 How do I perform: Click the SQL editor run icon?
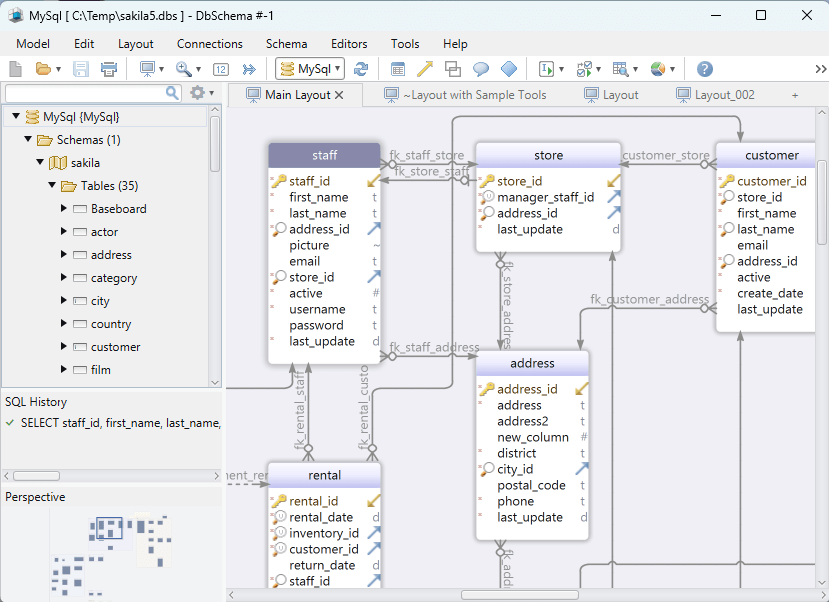coord(546,69)
